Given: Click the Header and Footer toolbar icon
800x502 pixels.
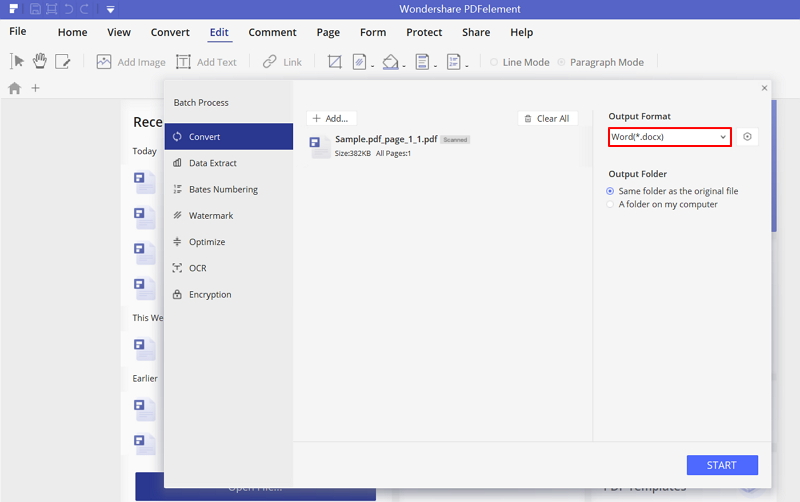Looking at the screenshot, I should [422, 62].
